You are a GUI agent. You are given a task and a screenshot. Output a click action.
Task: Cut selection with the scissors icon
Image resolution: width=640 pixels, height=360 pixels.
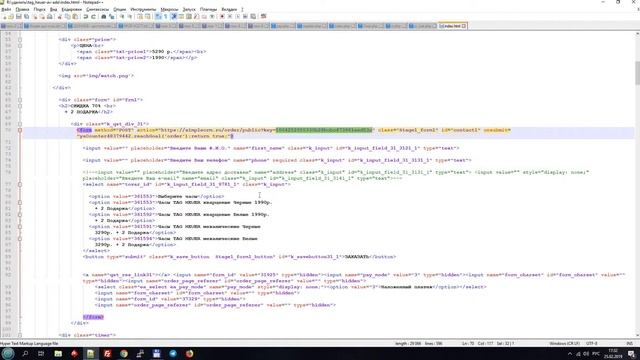pos(60,17)
